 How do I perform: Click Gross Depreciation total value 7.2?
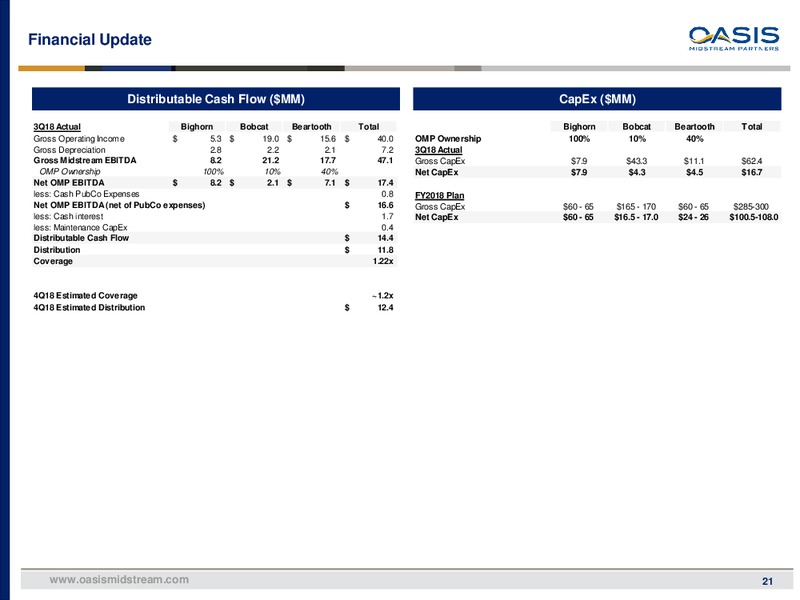[388, 150]
